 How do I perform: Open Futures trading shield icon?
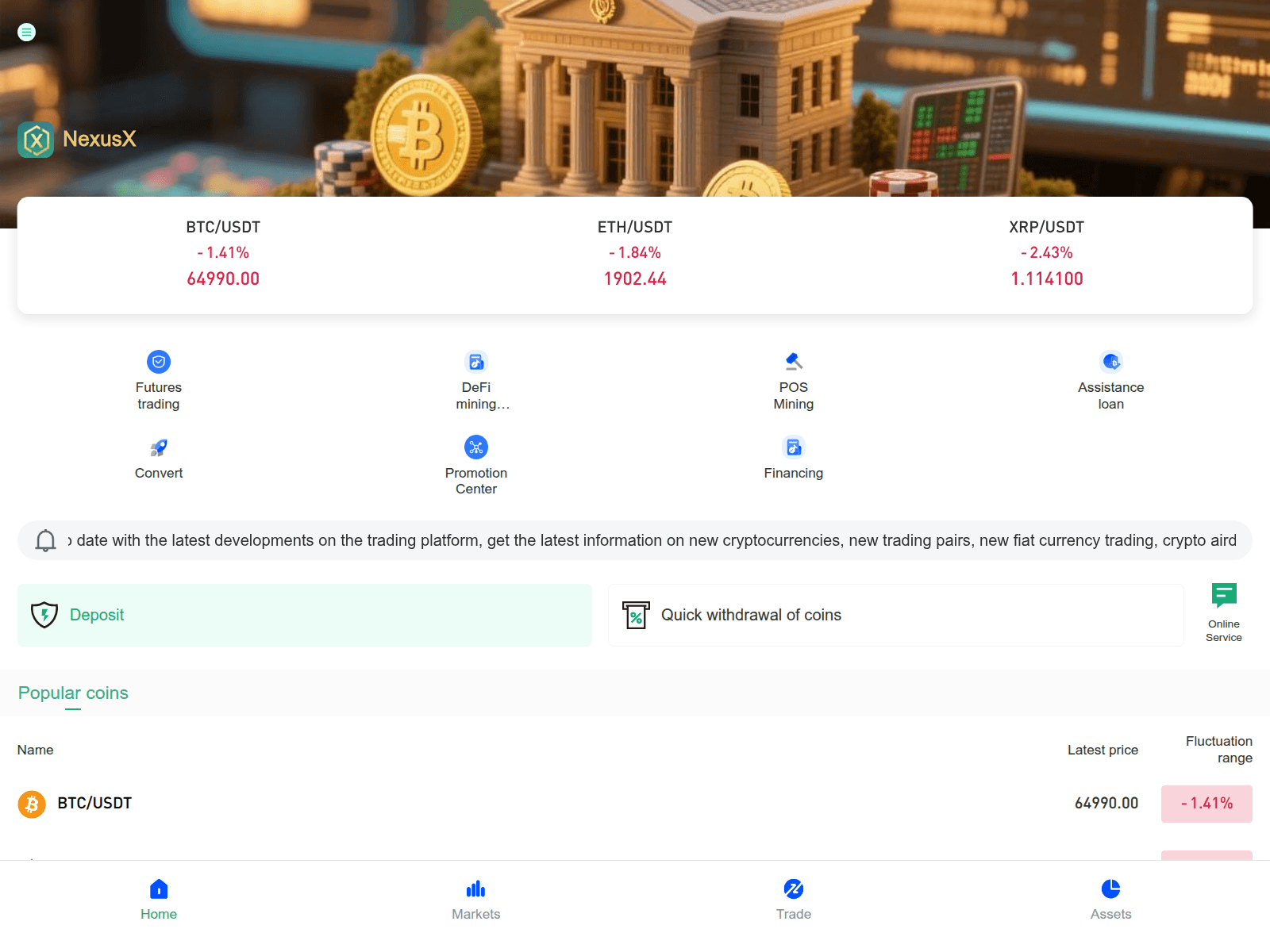[x=159, y=362]
